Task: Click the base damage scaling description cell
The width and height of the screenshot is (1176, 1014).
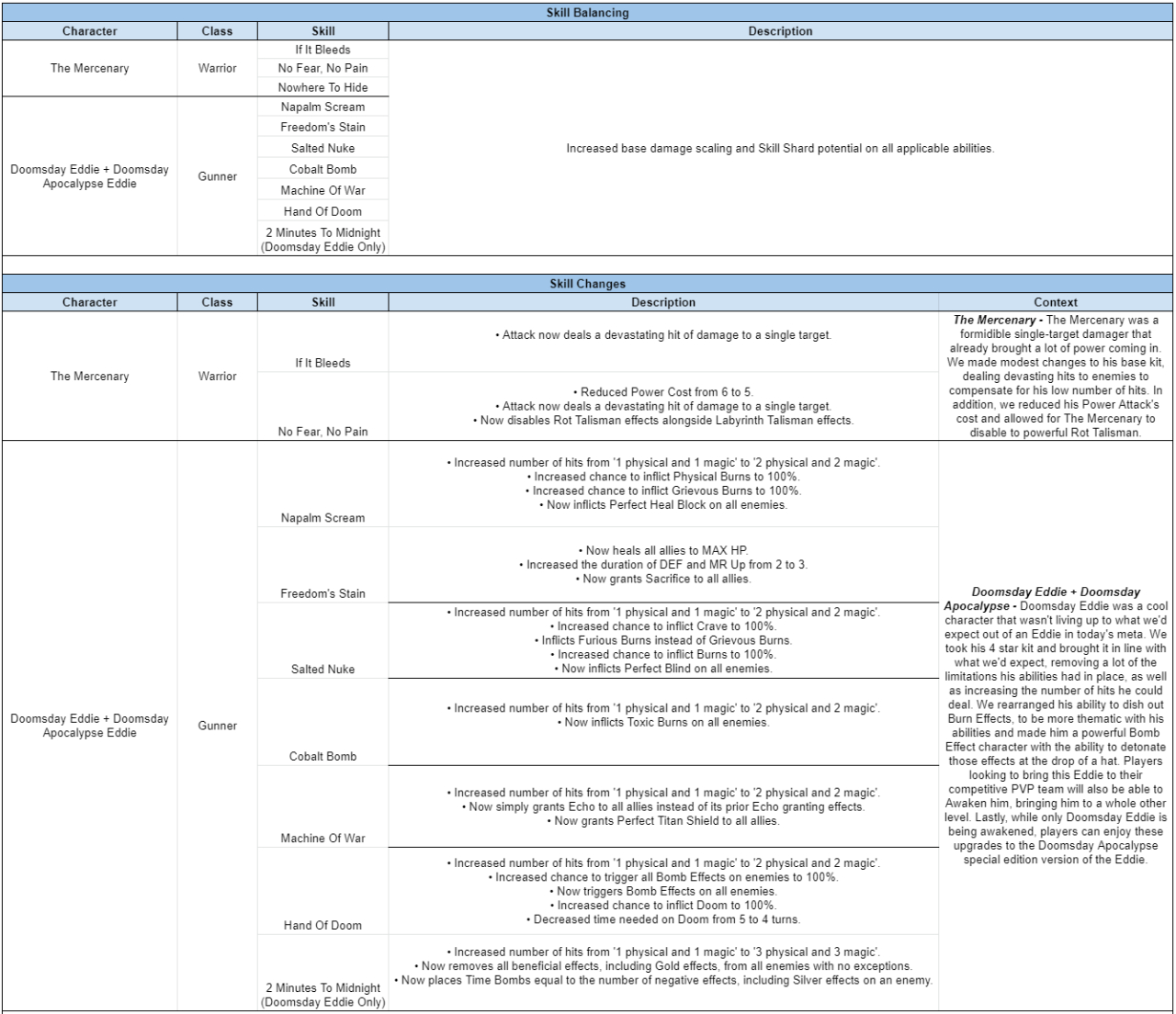Action: click(780, 148)
